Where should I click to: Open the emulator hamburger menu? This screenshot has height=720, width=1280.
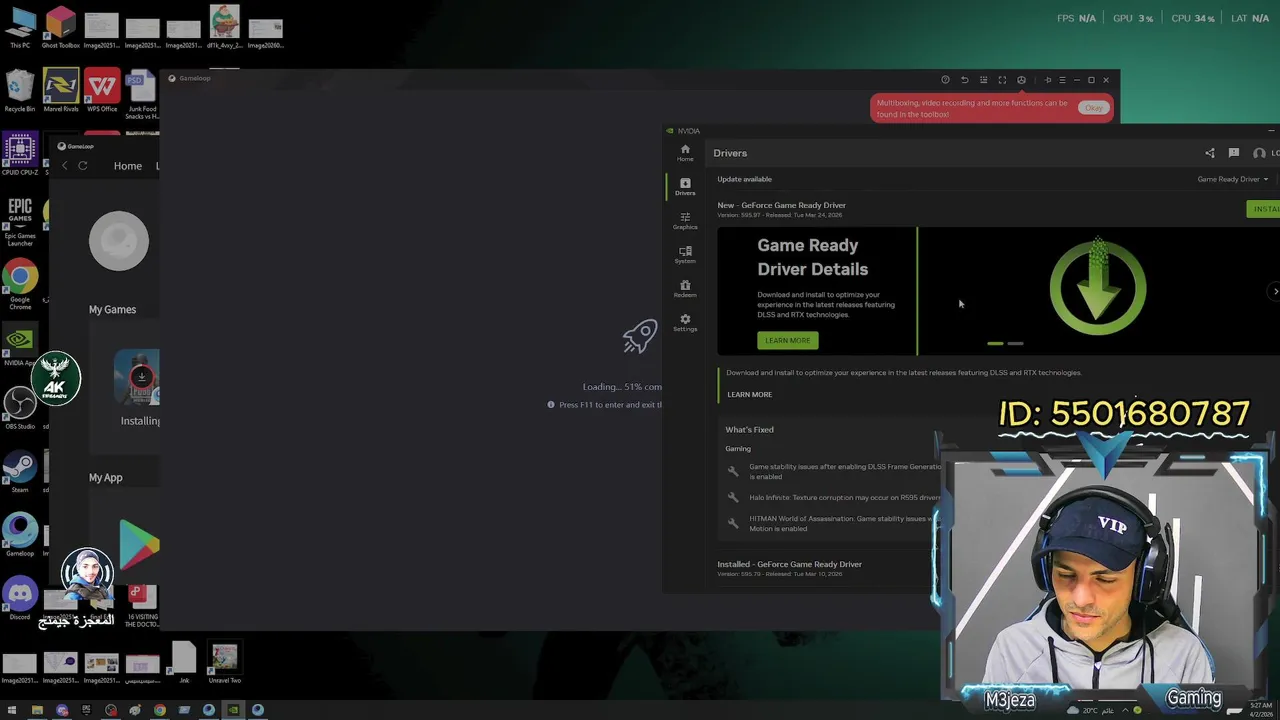tap(1062, 80)
